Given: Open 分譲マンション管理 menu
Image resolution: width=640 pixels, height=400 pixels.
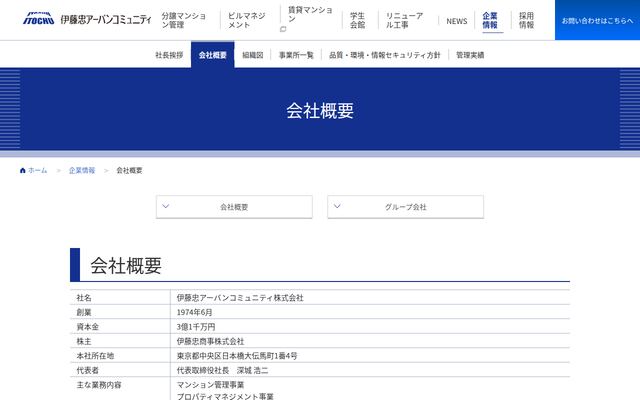Looking at the screenshot, I should coord(184,20).
